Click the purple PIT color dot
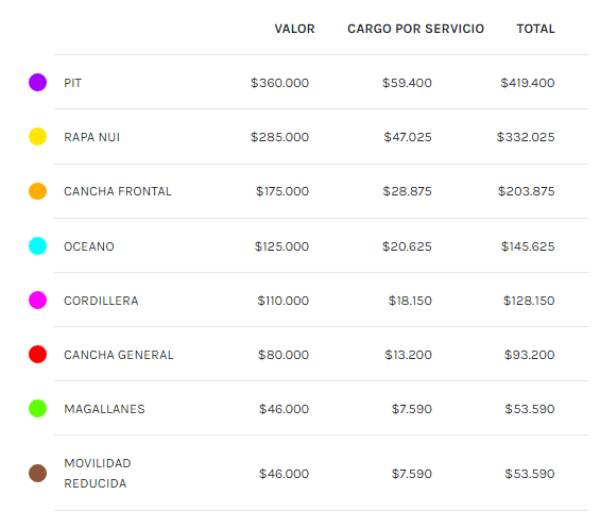Image resolution: width=600 pixels, height=512 pixels. tap(38, 83)
